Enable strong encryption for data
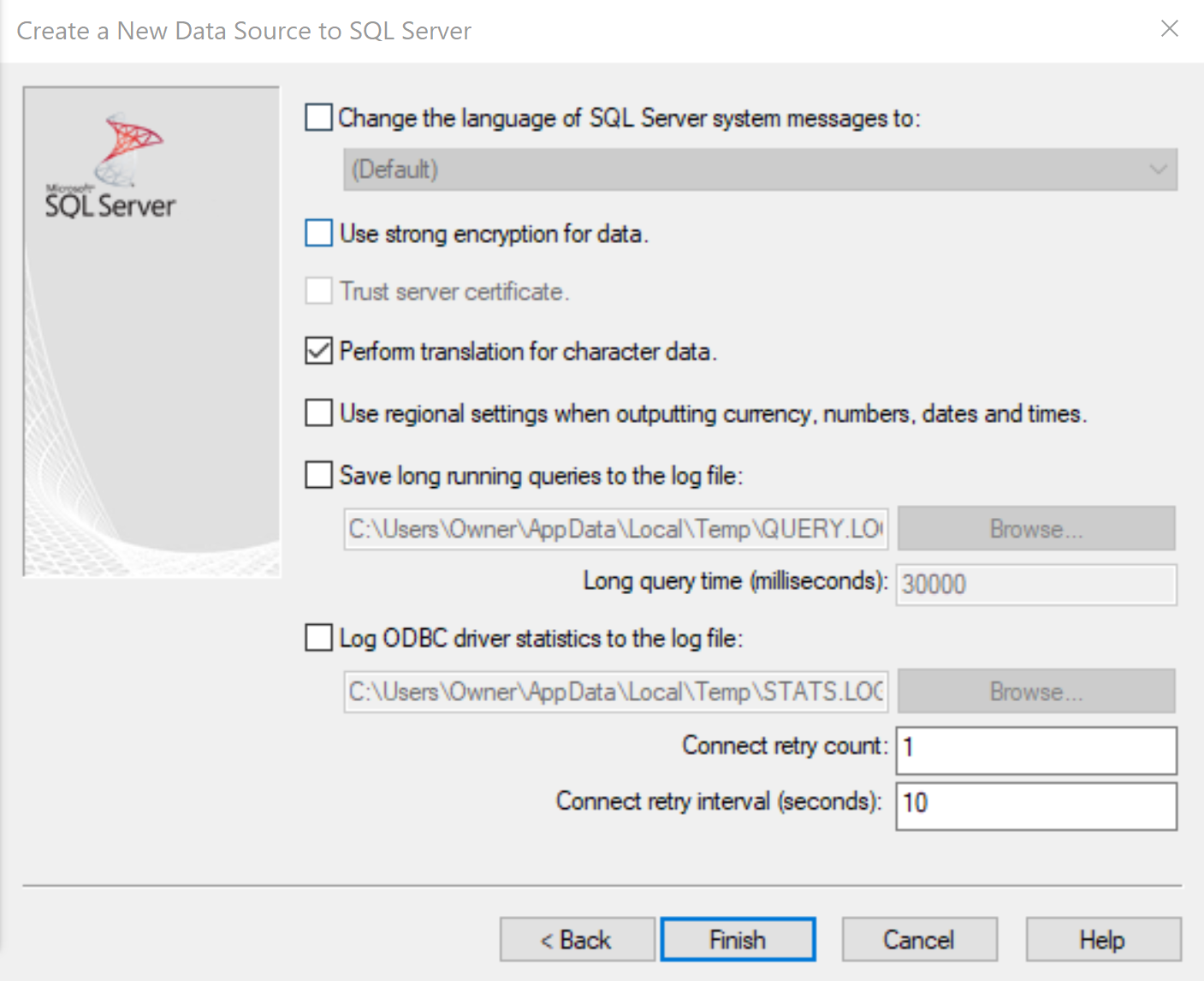 pos(317,233)
